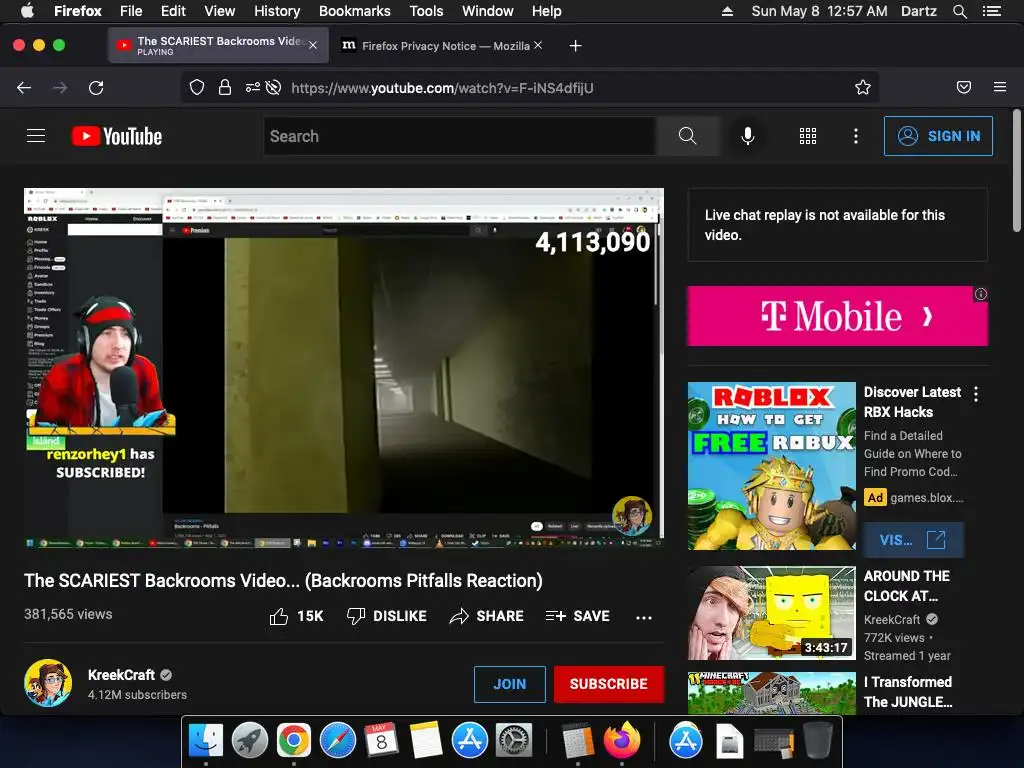The image size is (1024, 768).
Task: Reload the page in Firefox
Action: point(96,88)
